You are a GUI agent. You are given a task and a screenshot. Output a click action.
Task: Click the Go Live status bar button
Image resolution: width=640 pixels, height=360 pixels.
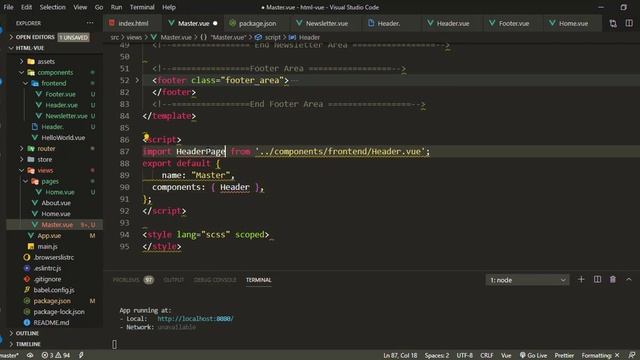pyautogui.click(x=533, y=356)
